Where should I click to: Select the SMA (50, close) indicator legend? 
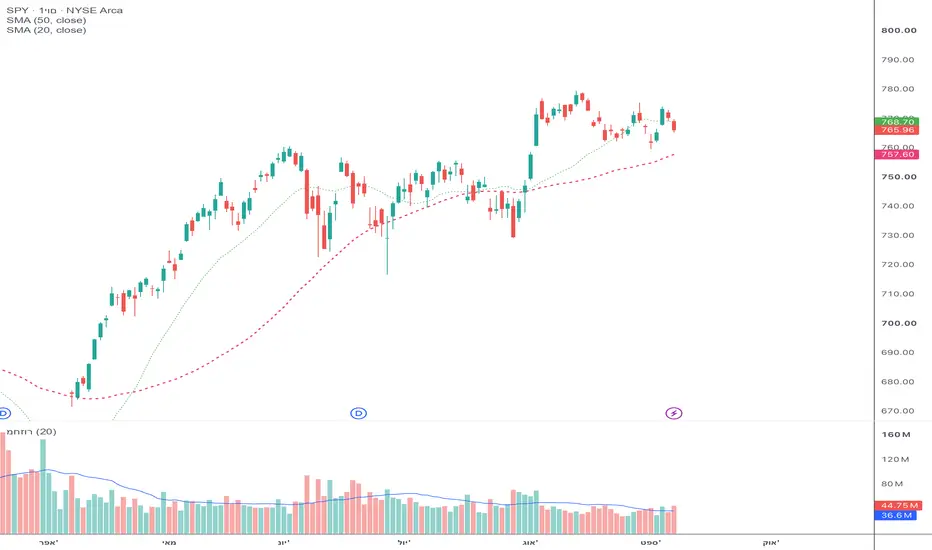click(46, 20)
